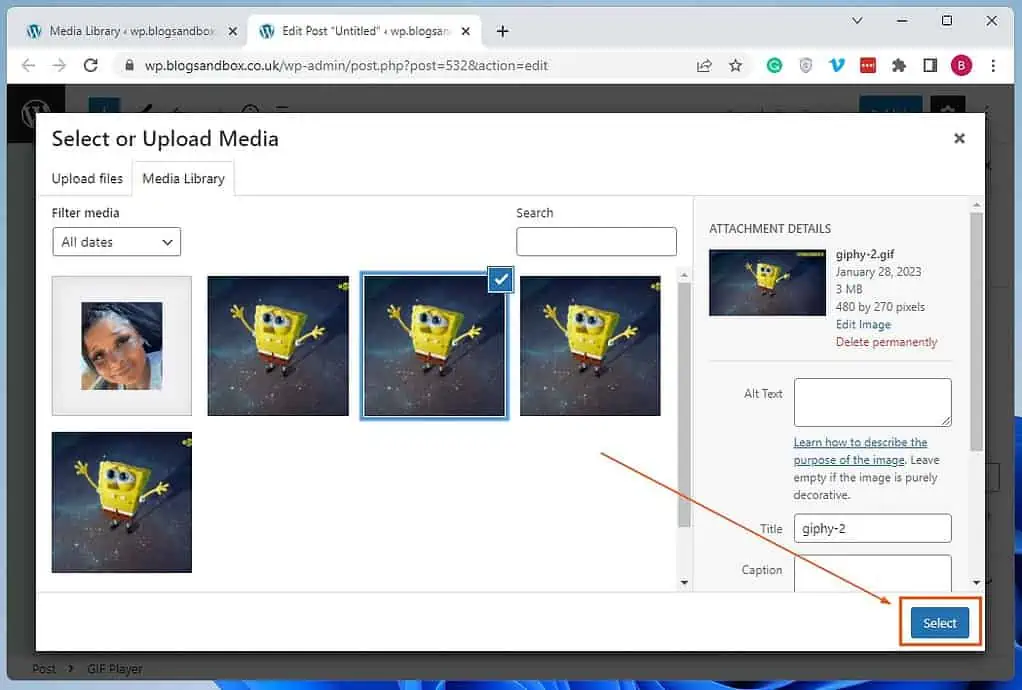Bookmark the page with the star icon
Viewport: 1022px width, 690px height.
(x=736, y=64)
